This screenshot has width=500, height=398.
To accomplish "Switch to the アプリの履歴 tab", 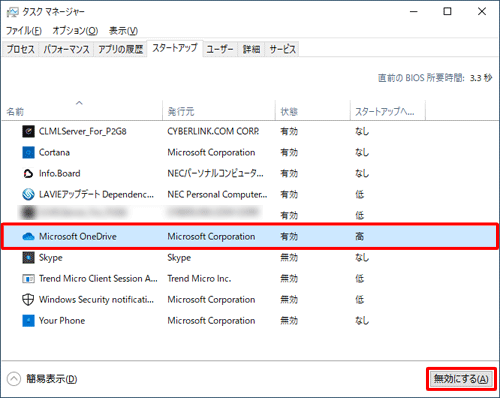I will tap(120, 49).
